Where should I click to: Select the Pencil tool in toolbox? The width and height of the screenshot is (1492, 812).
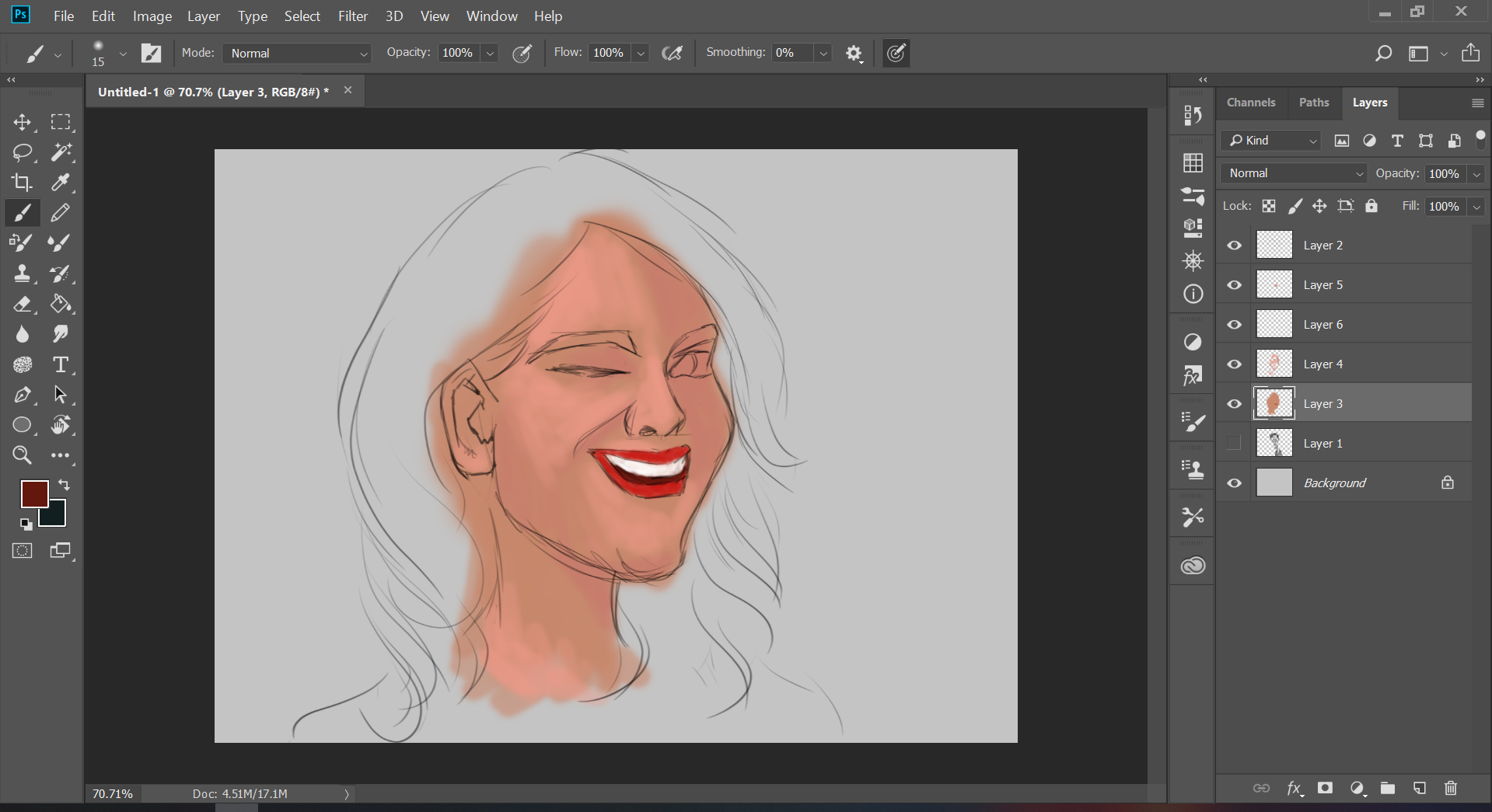pos(61,212)
